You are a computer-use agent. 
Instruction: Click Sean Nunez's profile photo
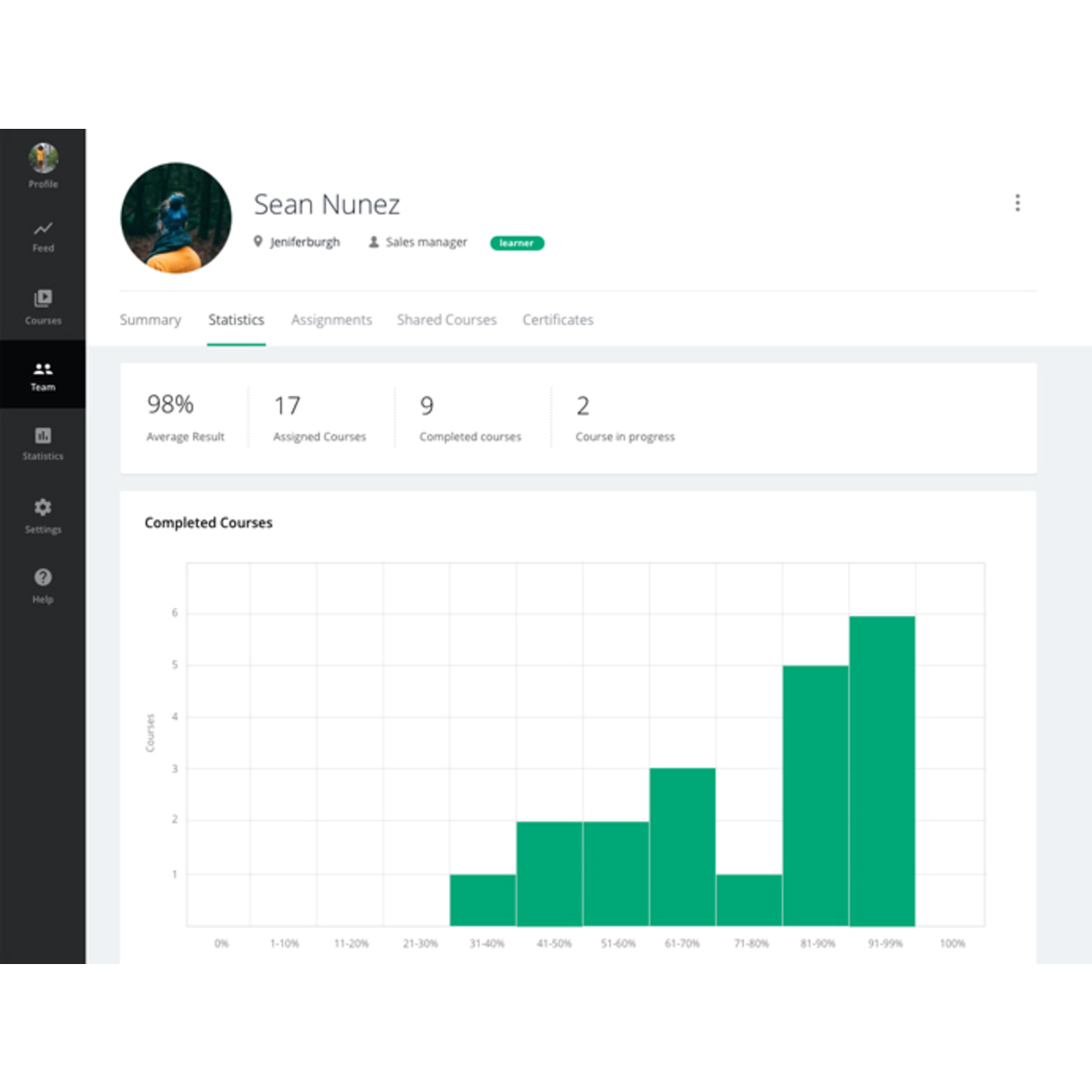[x=175, y=218]
